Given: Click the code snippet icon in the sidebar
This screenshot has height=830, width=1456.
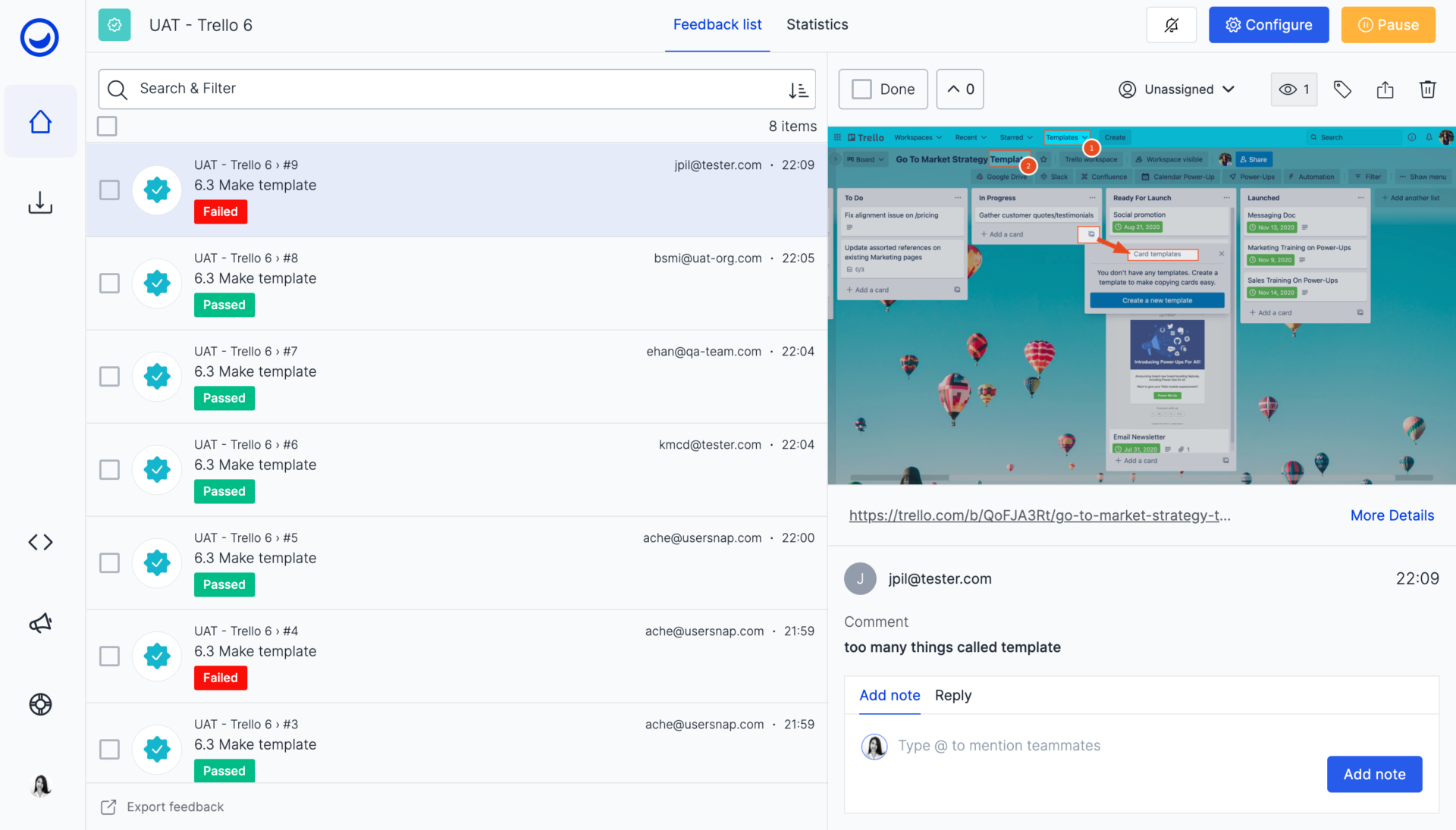Looking at the screenshot, I should pos(40,542).
